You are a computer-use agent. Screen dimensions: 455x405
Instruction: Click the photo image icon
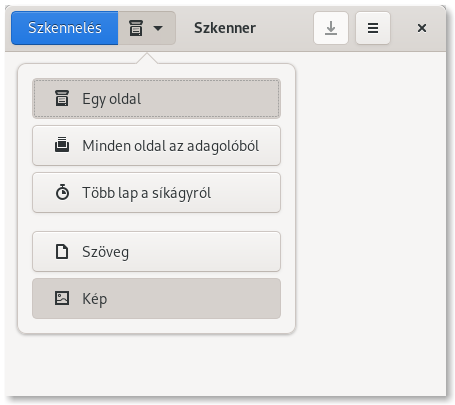click(x=62, y=298)
